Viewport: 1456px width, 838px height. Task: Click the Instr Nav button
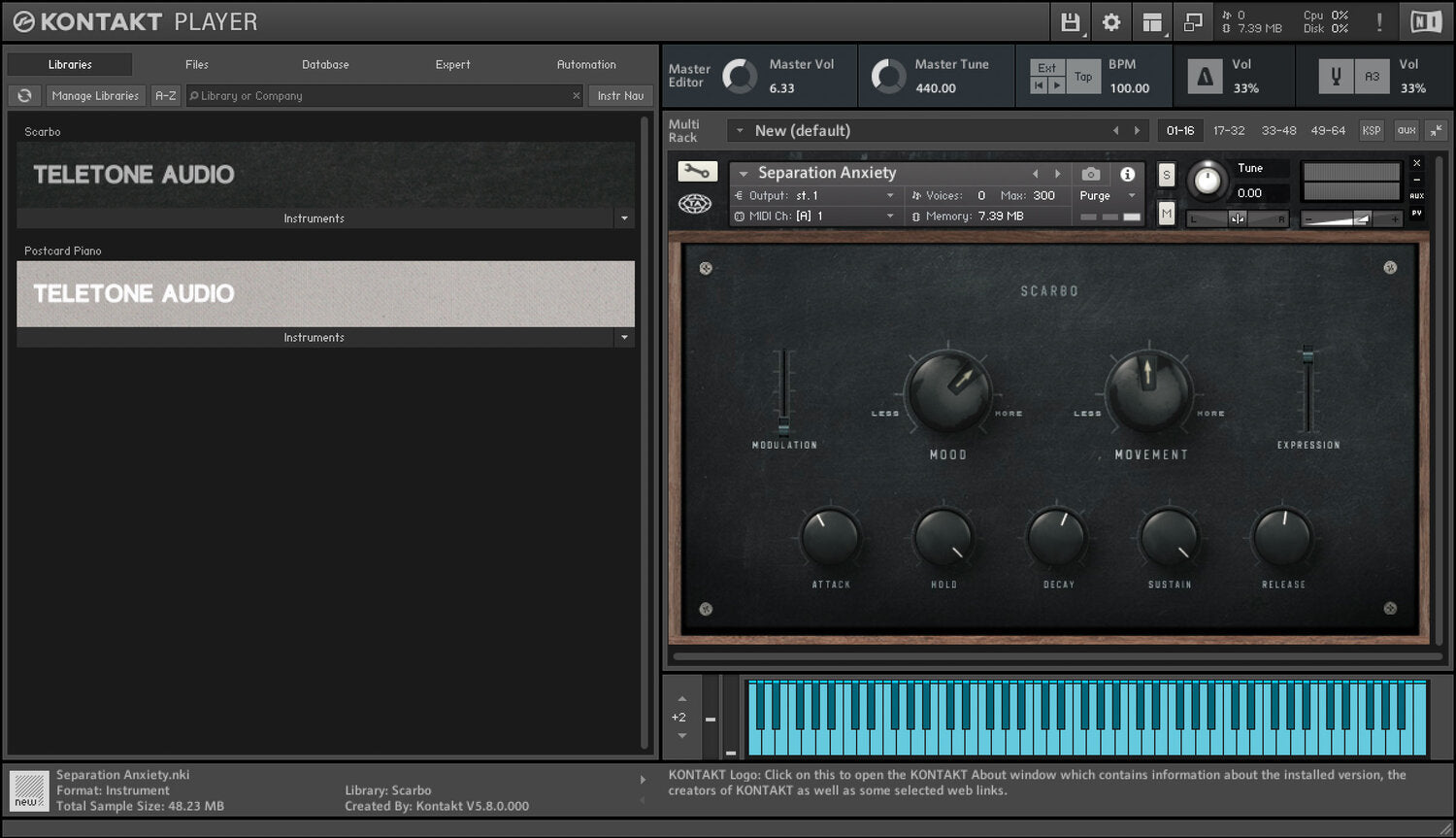tap(620, 95)
